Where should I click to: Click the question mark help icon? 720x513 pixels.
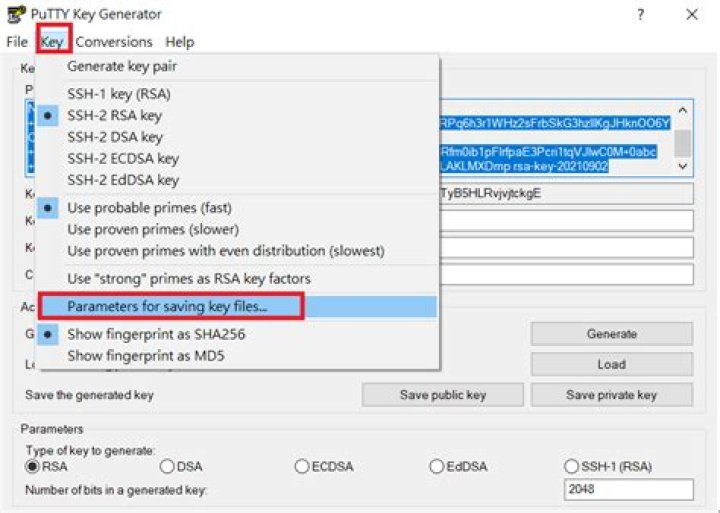click(x=640, y=15)
